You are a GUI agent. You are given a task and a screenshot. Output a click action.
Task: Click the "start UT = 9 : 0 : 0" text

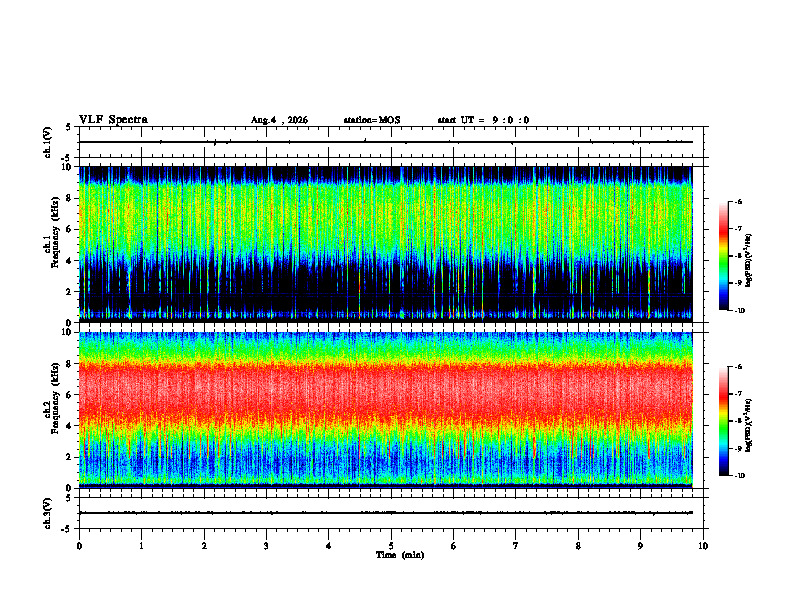pyautogui.click(x=483, y=120)
